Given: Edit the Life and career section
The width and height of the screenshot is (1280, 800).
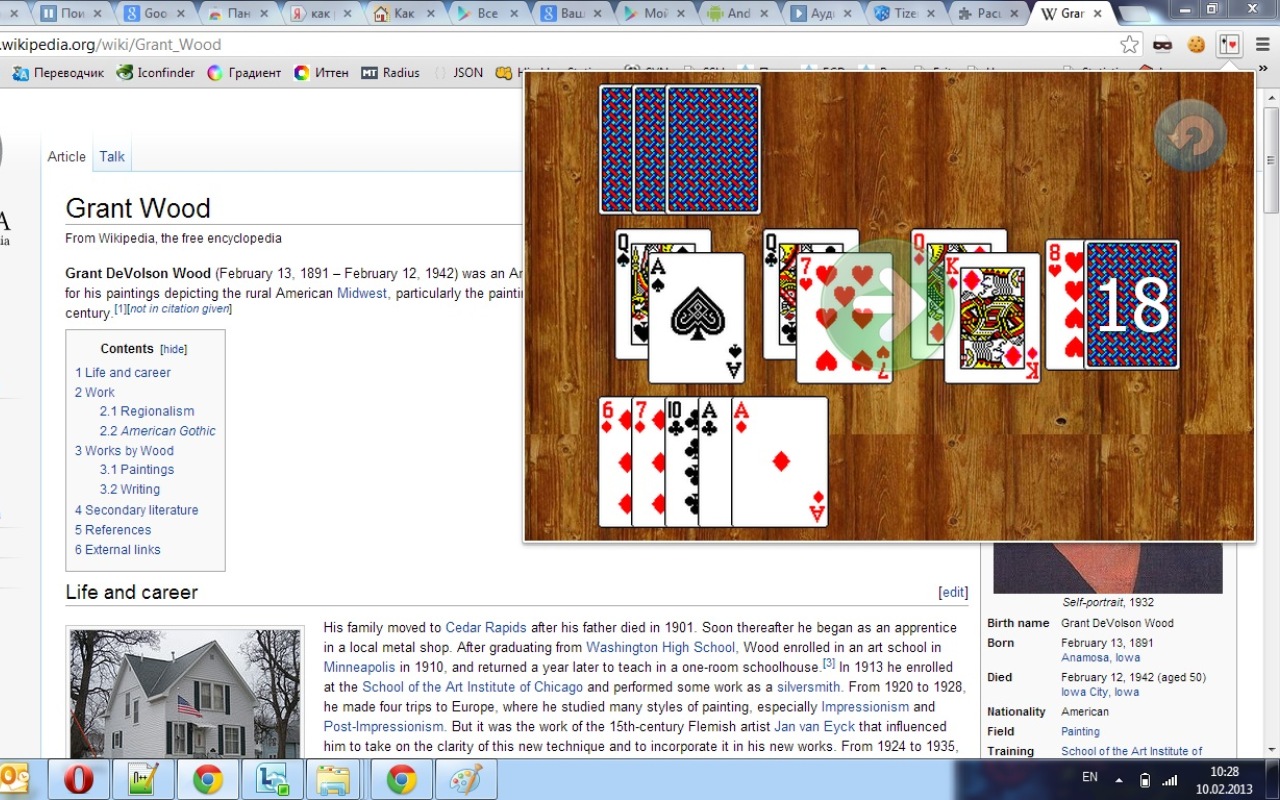Looking at the screenshot, I should click(954, 592).
